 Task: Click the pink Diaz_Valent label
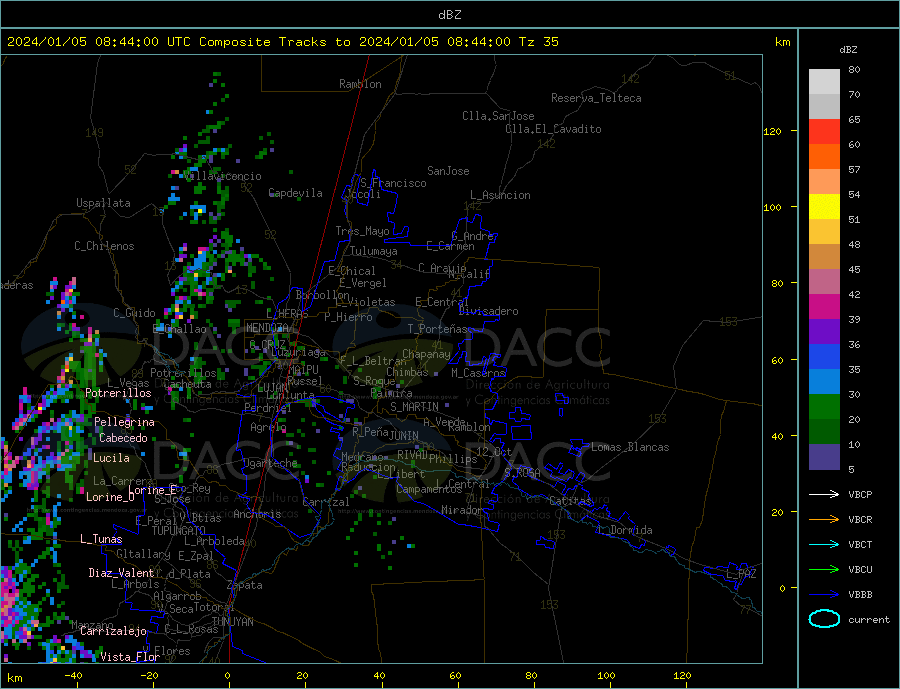click(121, 573)
